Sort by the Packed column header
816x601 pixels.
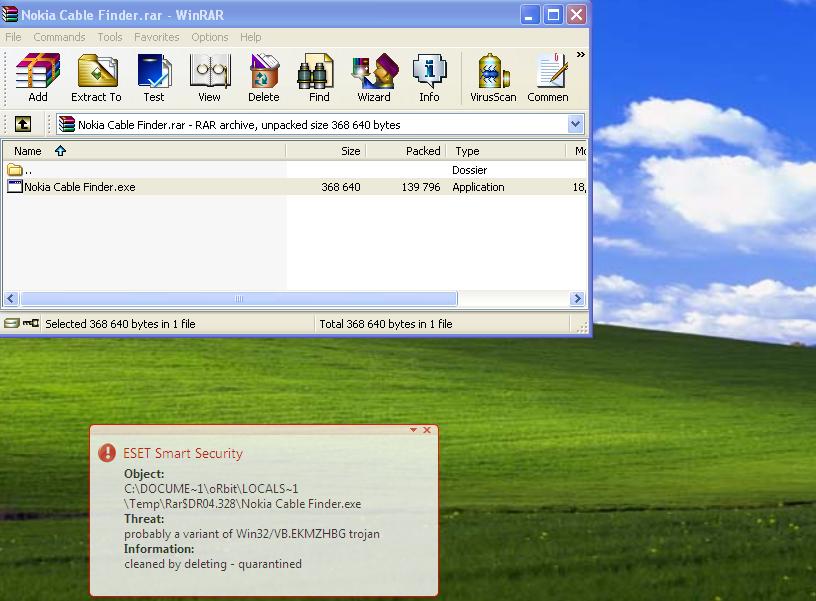pyautogui.click(x=406, y=151)
